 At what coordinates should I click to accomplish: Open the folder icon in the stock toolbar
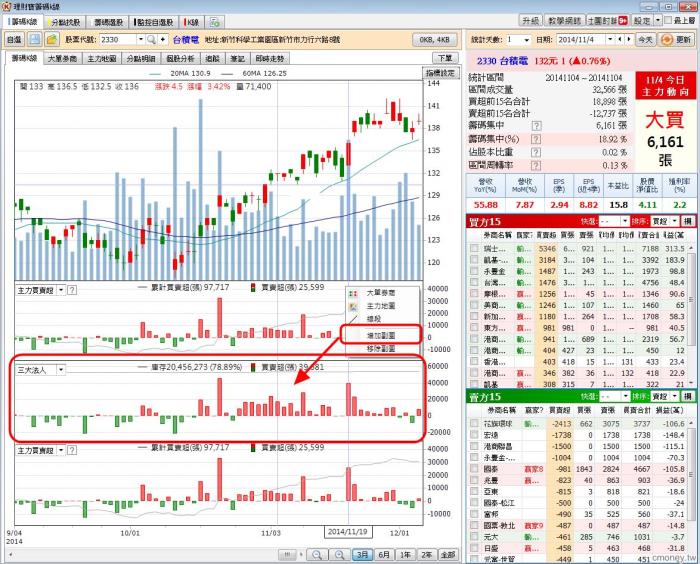51,40
